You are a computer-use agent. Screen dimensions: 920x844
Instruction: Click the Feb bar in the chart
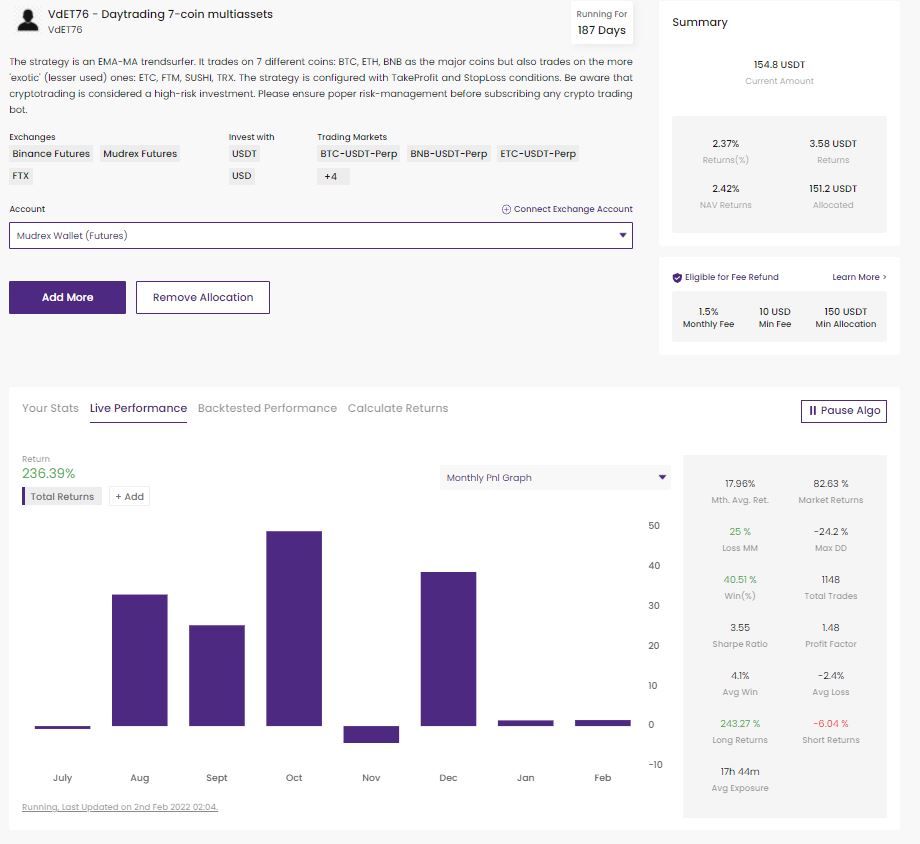[x=603, y=723]
